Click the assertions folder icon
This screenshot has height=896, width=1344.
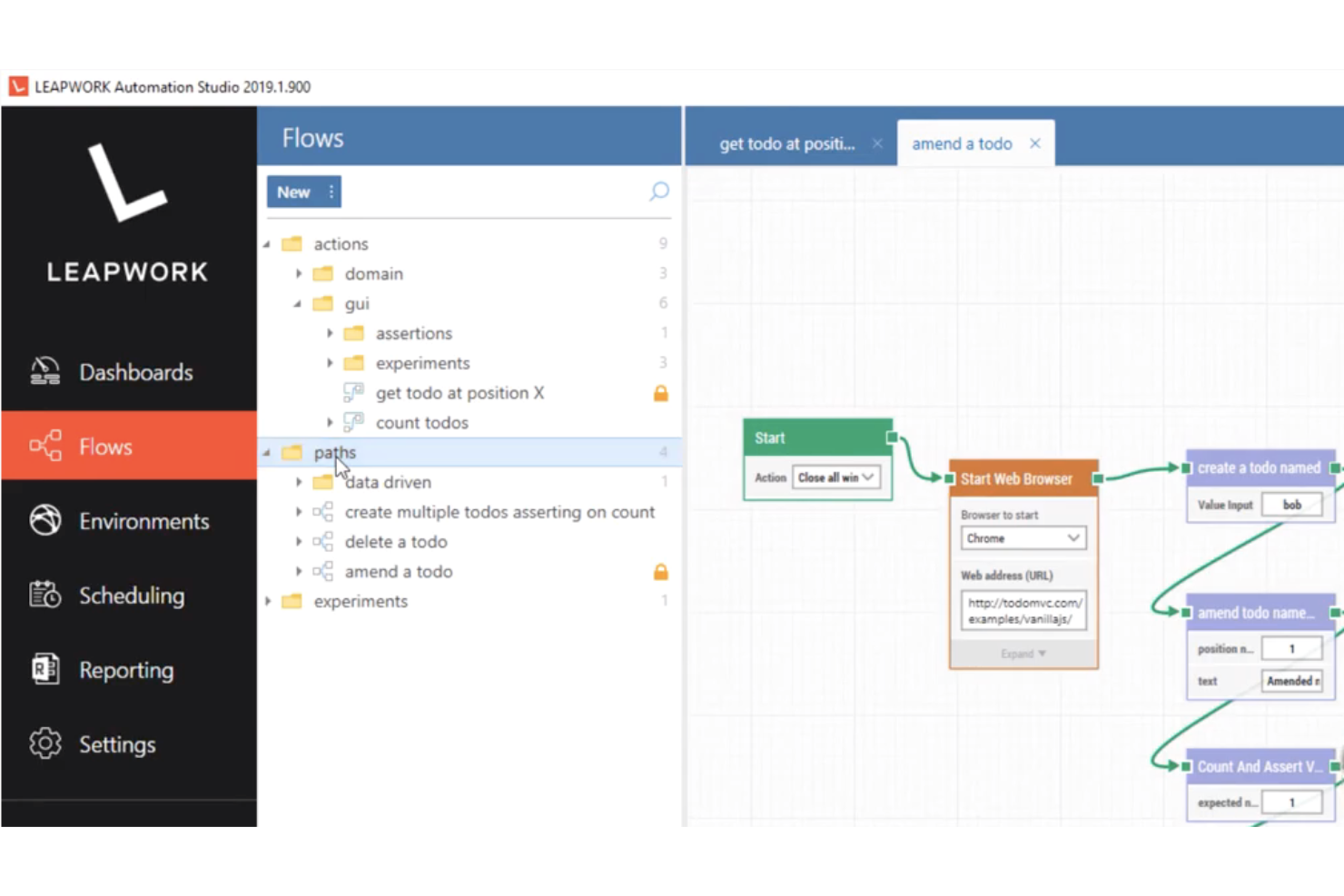(353, 333)
